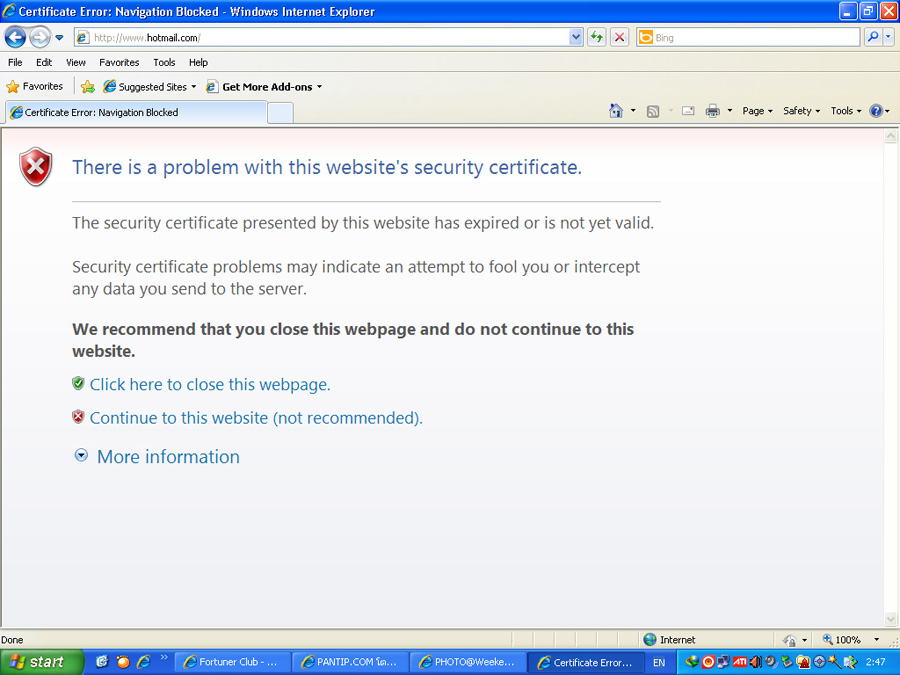The height and width of the screenshot is (675, 900).
Task: Click the Safely Remove Hardware tray icon
Action: point(788,662)
